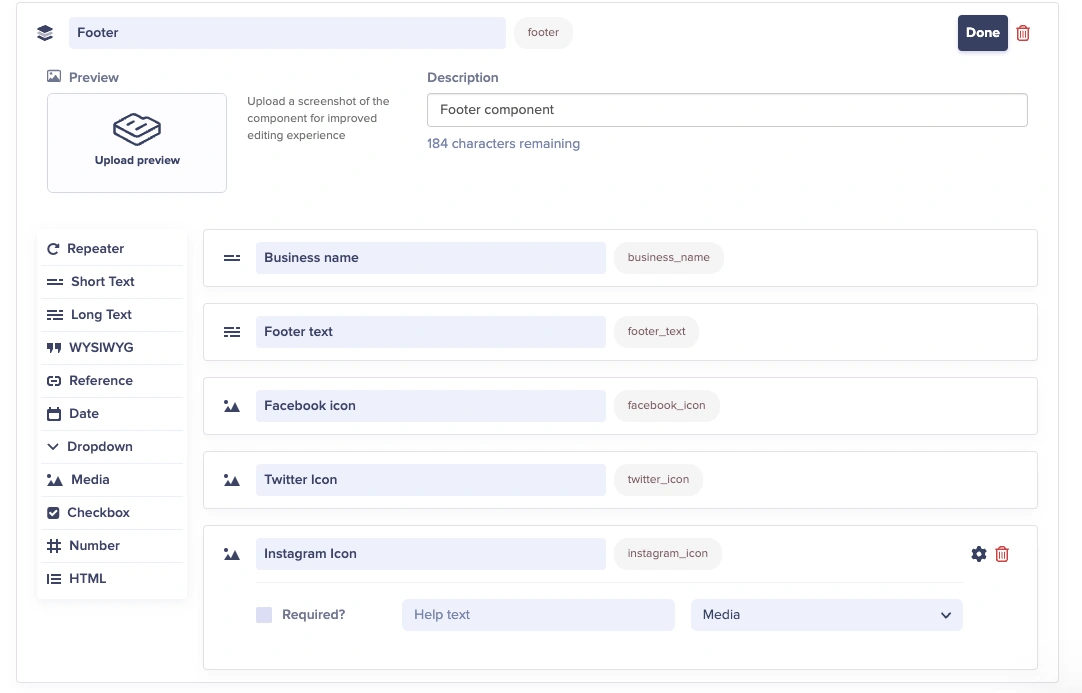Click the red trash icon beside Done
Screen dimensions: 1082x693
coord(1023,33)
